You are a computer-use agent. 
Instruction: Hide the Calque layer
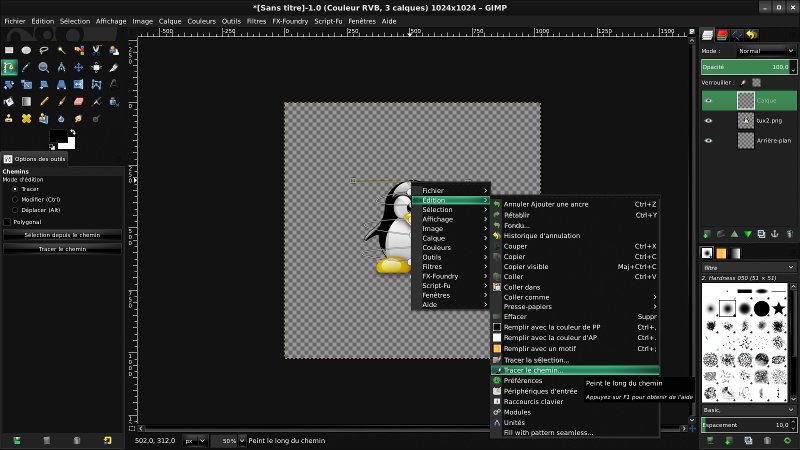click(708, 101)
